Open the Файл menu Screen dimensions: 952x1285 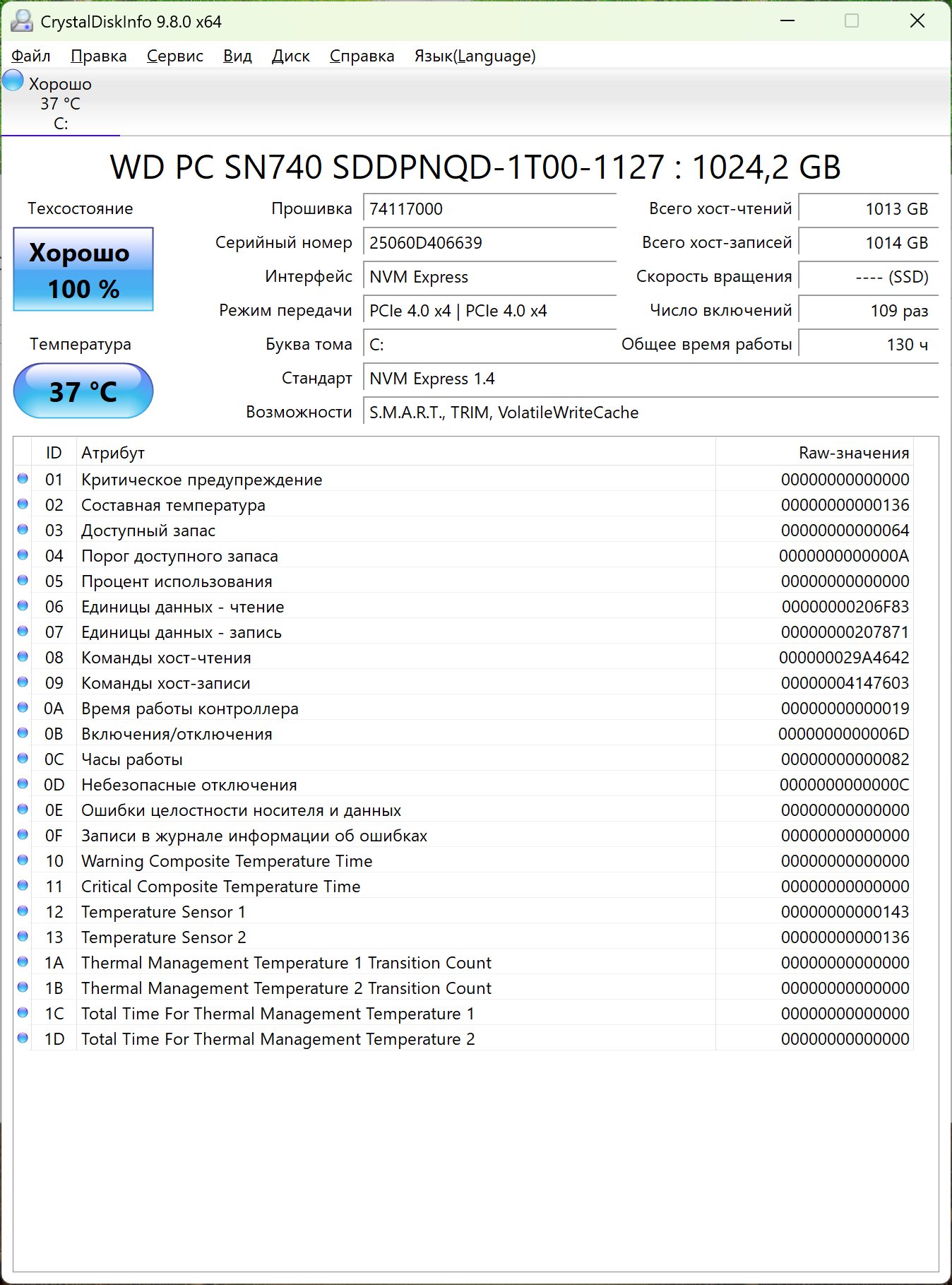(31, 56)
